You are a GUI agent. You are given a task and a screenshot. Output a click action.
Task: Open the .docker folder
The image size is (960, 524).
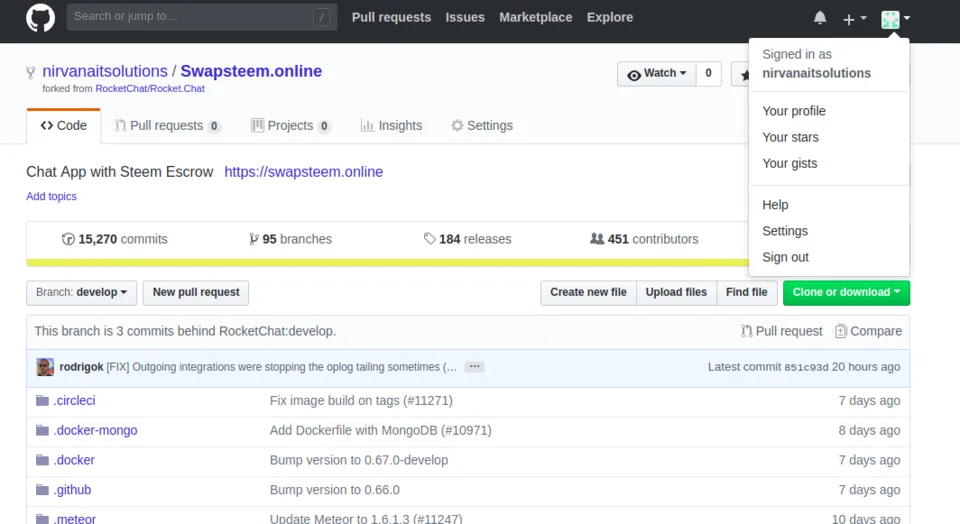(x=74, y=460)
